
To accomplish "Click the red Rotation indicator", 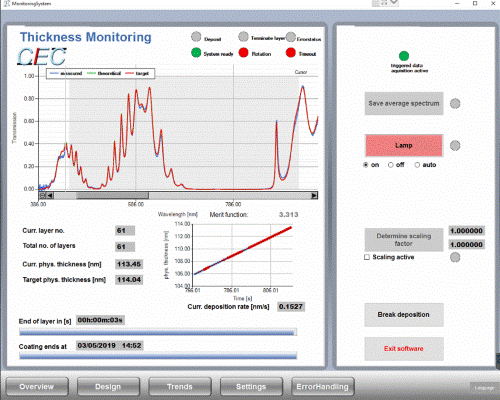I will click(244, 53).
